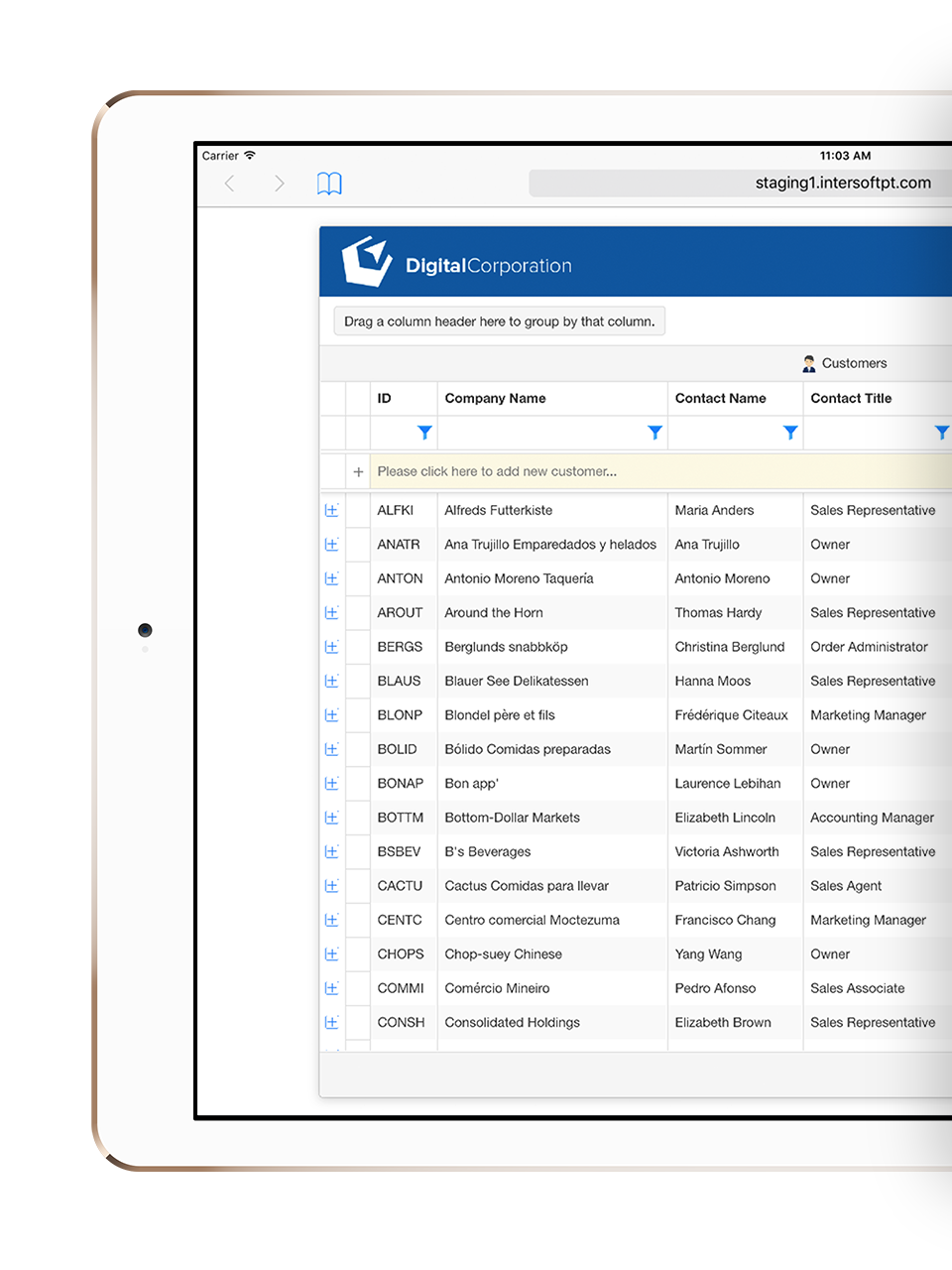
Task: Open the ID column filter icon
Action: [x=424, y=433]
